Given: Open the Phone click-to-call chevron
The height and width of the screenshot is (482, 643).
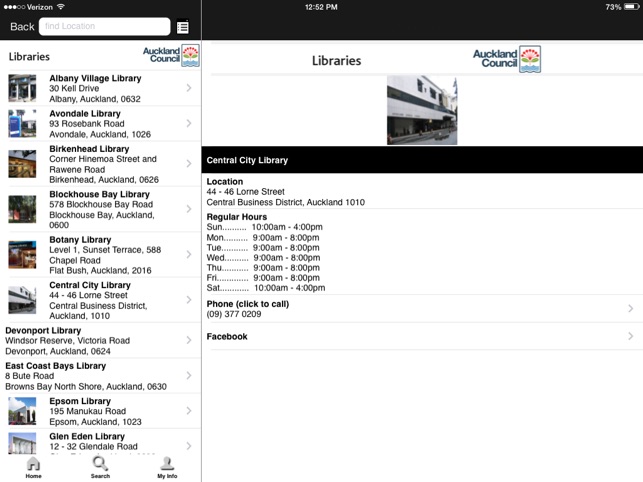Looking at the screenshot, I should click(x=631, y=308).
